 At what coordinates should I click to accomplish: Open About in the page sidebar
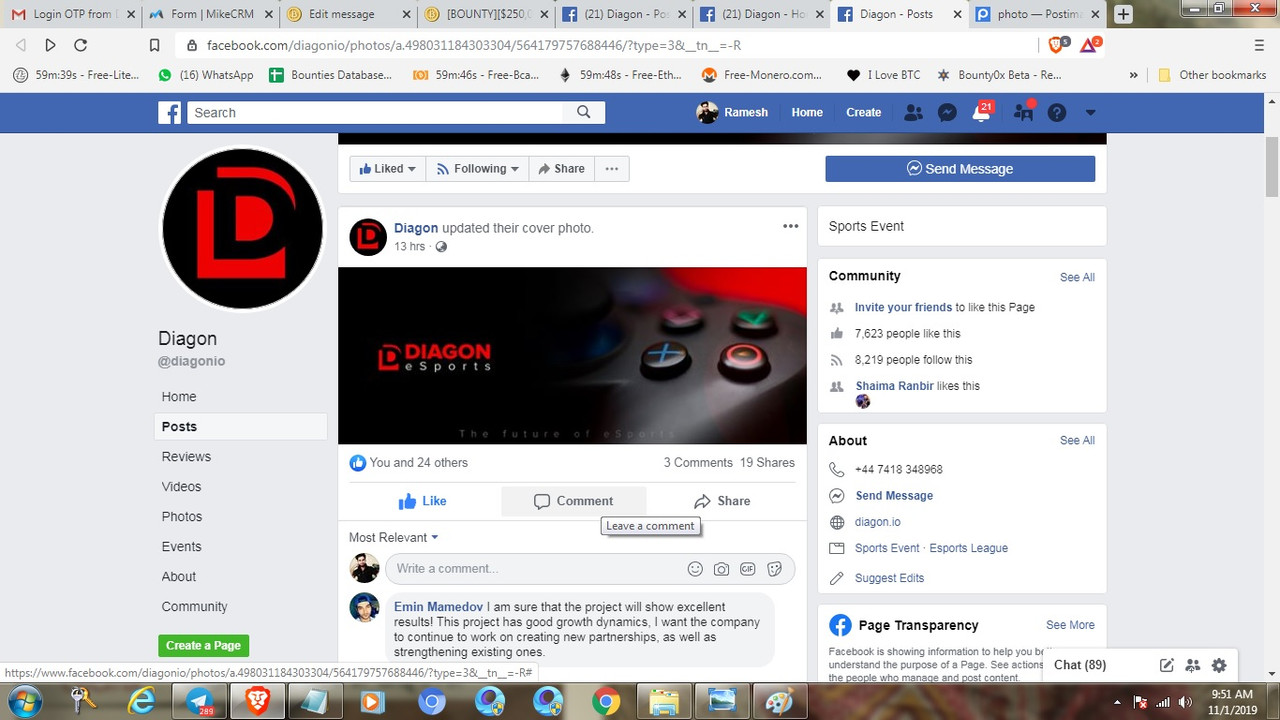[x=179, y=577]
